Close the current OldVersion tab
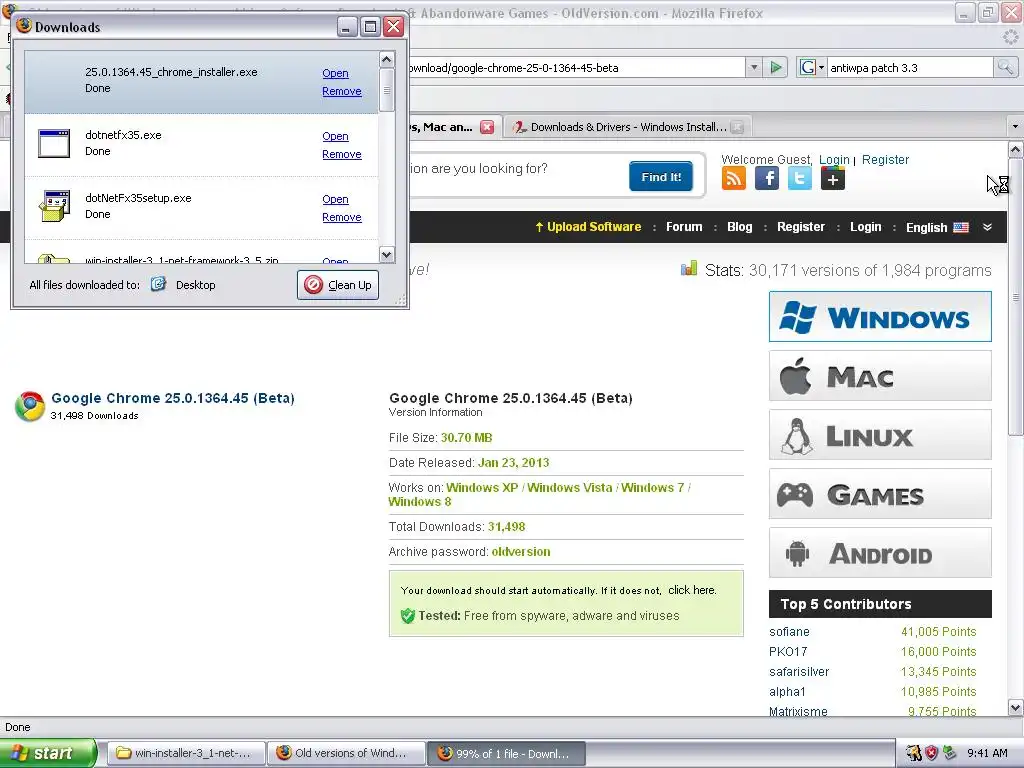This screenshot has width=1024, height=768. [x=487, y=127]
